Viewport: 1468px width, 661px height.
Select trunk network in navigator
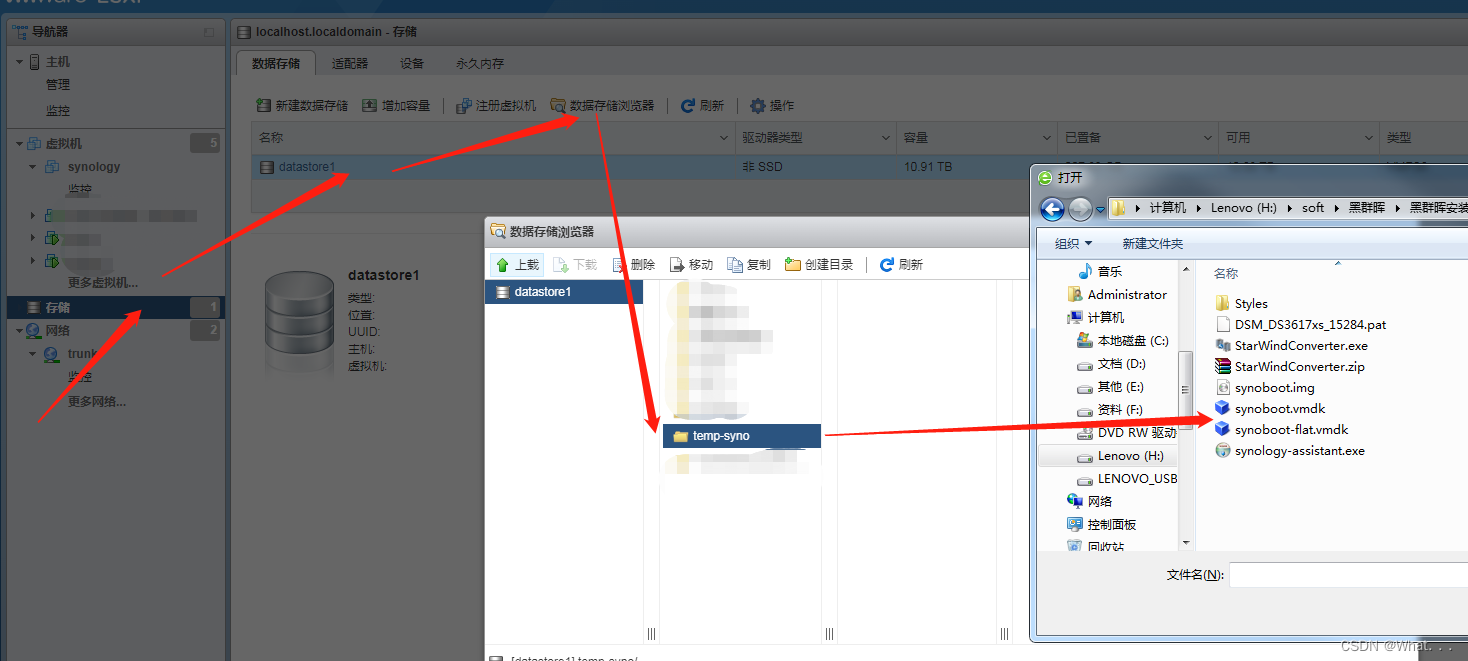[81, 354]
